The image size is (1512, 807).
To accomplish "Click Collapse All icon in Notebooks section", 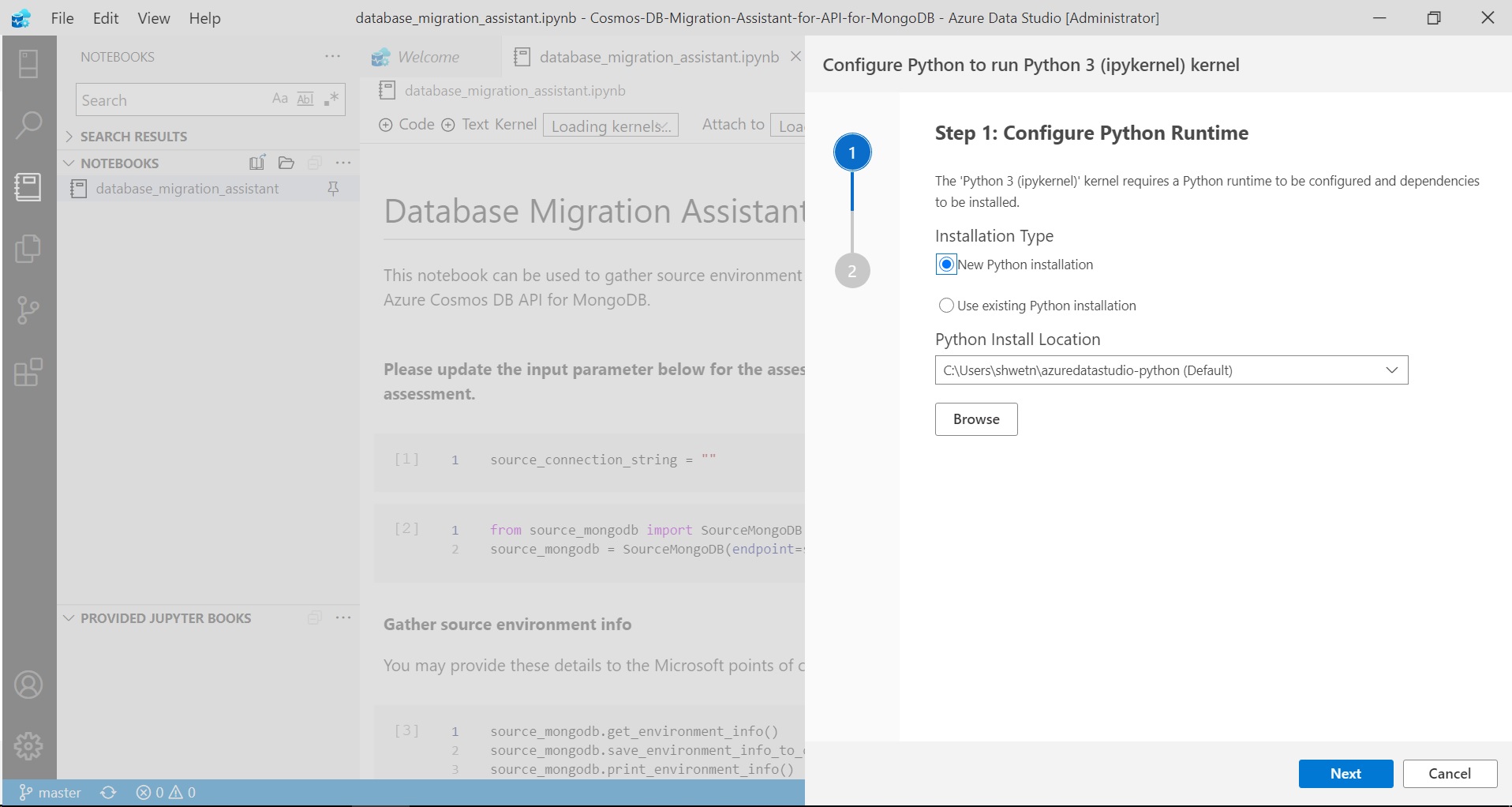I will coord(314,163).
